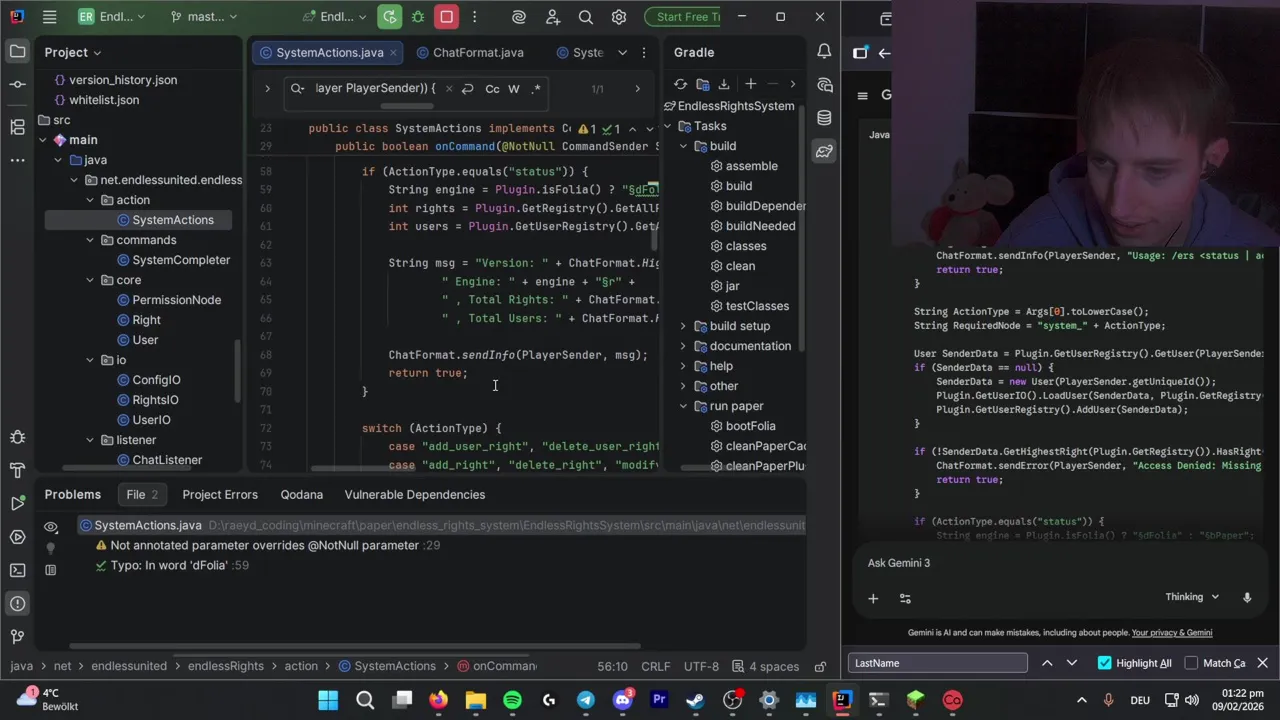Viewport: 1280px width, 720px height.
Task: Click 4 spaces indent setting
Action: [766, 666]
